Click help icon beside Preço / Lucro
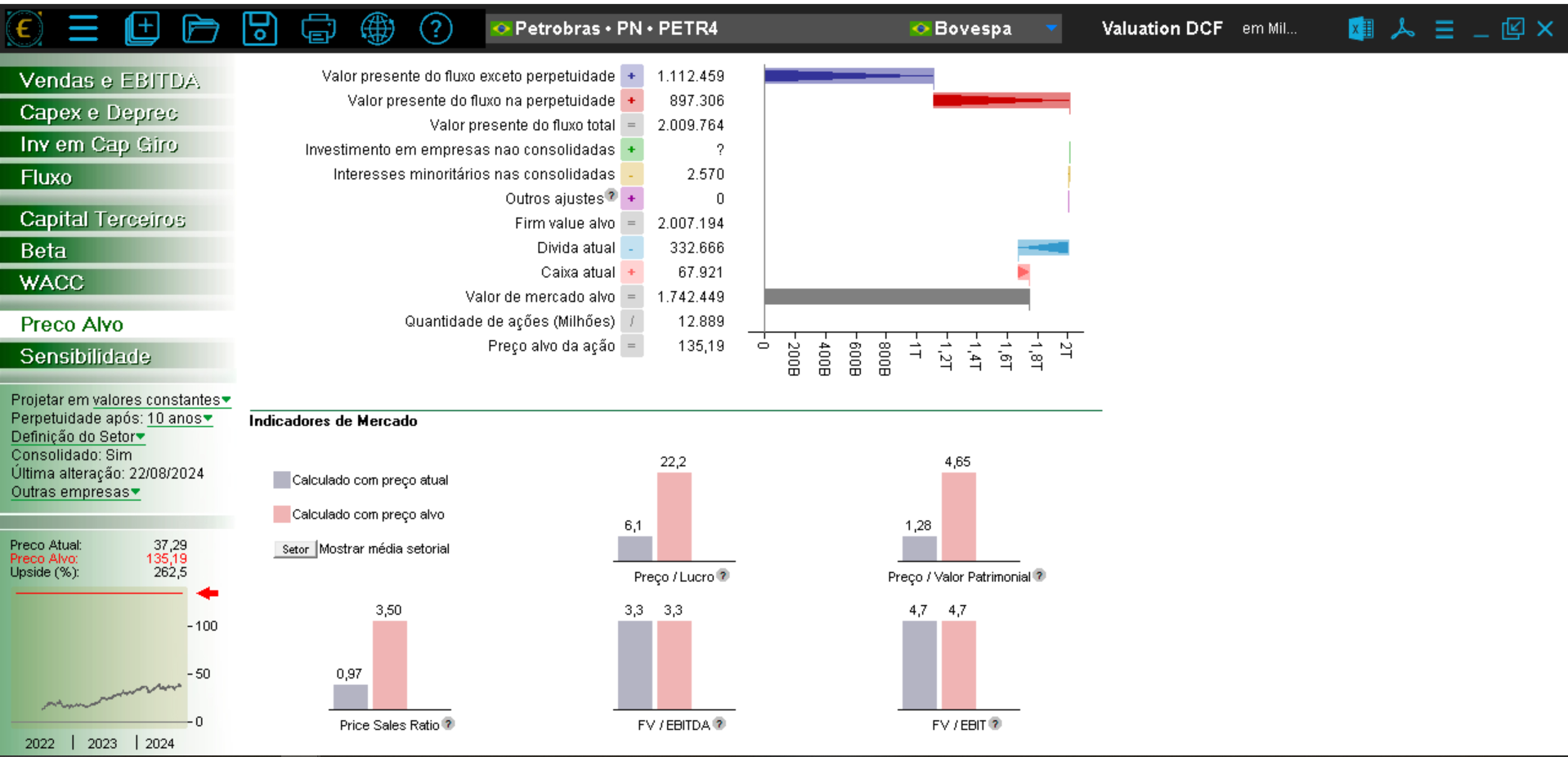The height and width of the screenshot is (757, 1568). pos(723,575)
